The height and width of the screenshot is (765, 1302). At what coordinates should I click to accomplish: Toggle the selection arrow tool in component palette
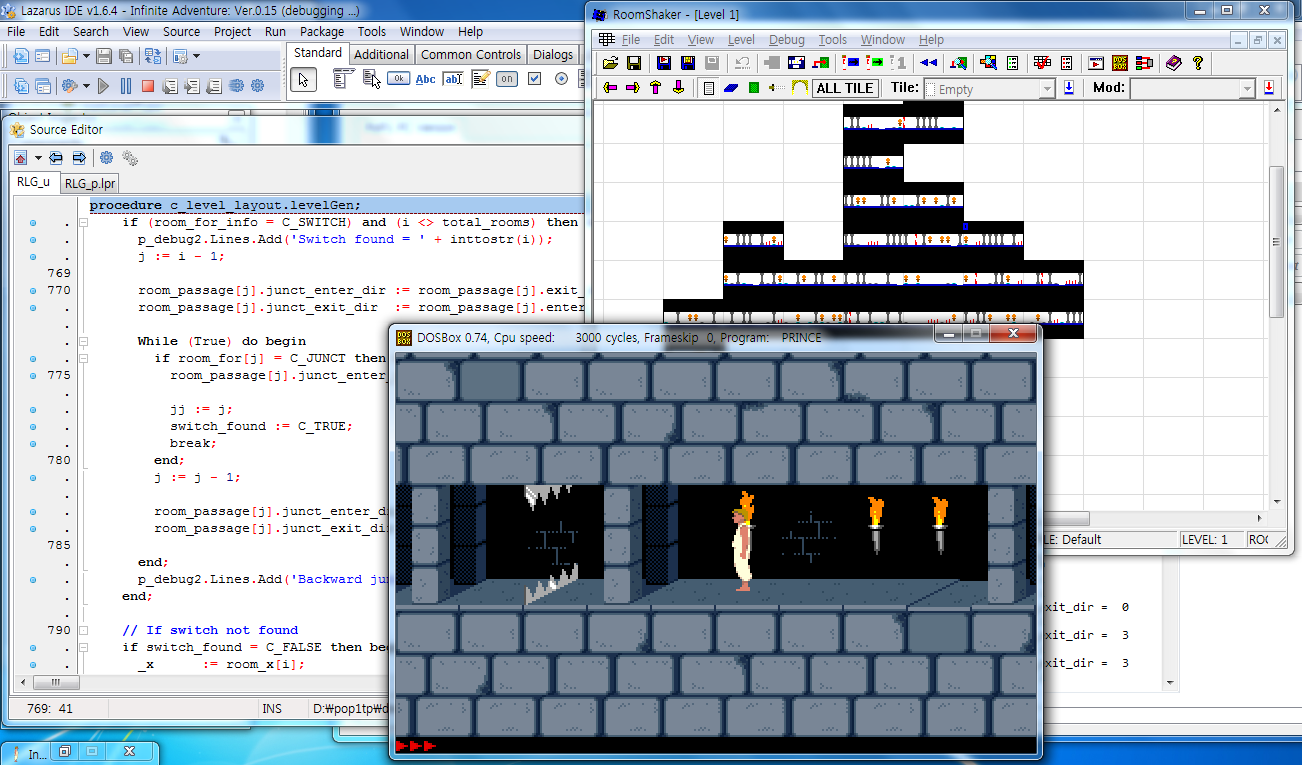(x=304, y=79)
